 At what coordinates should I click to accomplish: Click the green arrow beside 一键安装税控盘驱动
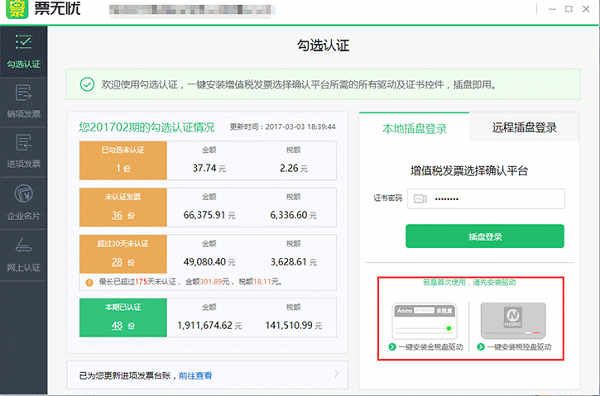pyautogui.click(x=481, y=347)
